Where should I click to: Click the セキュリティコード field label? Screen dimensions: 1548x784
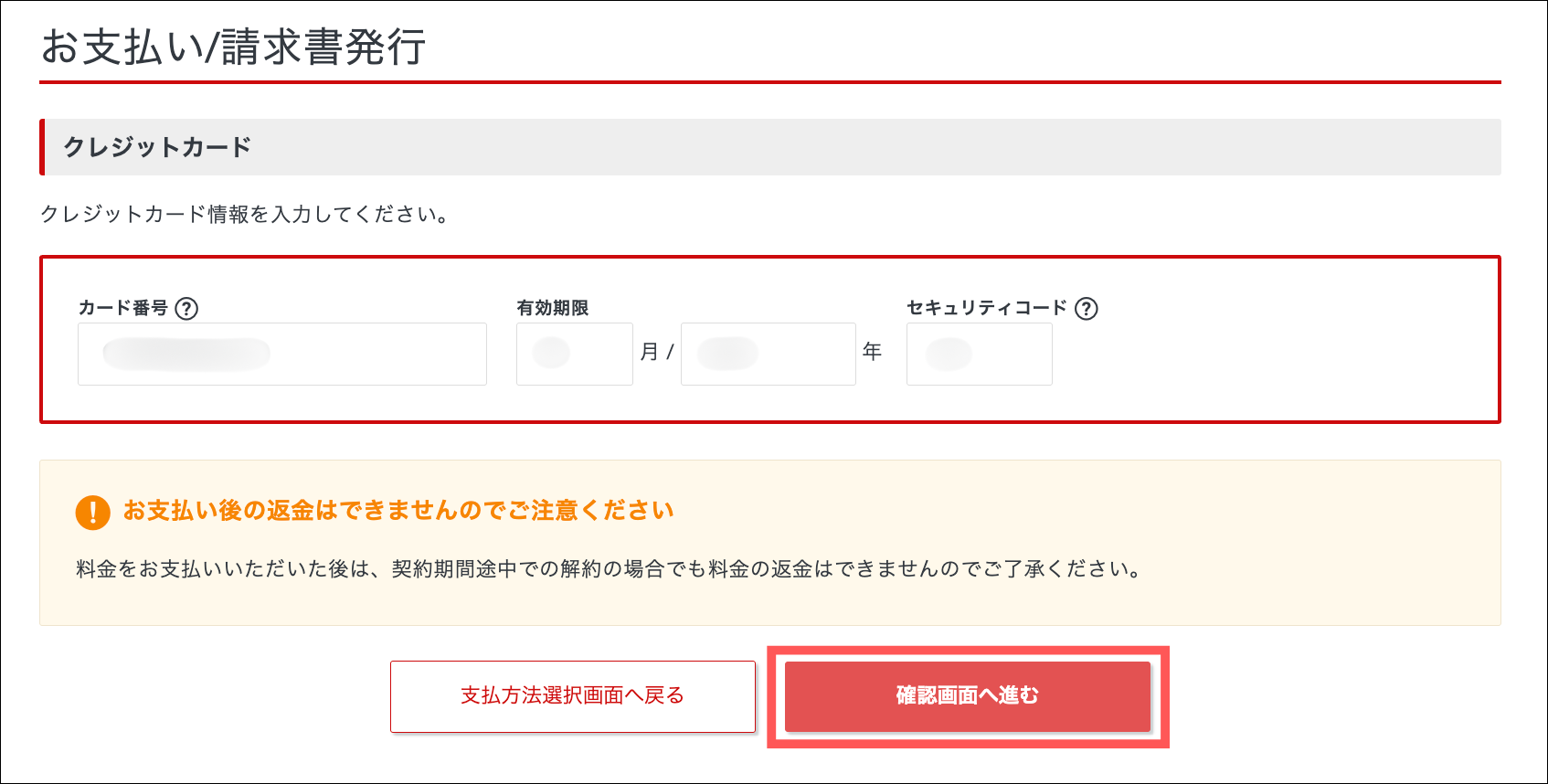point(987,308)
